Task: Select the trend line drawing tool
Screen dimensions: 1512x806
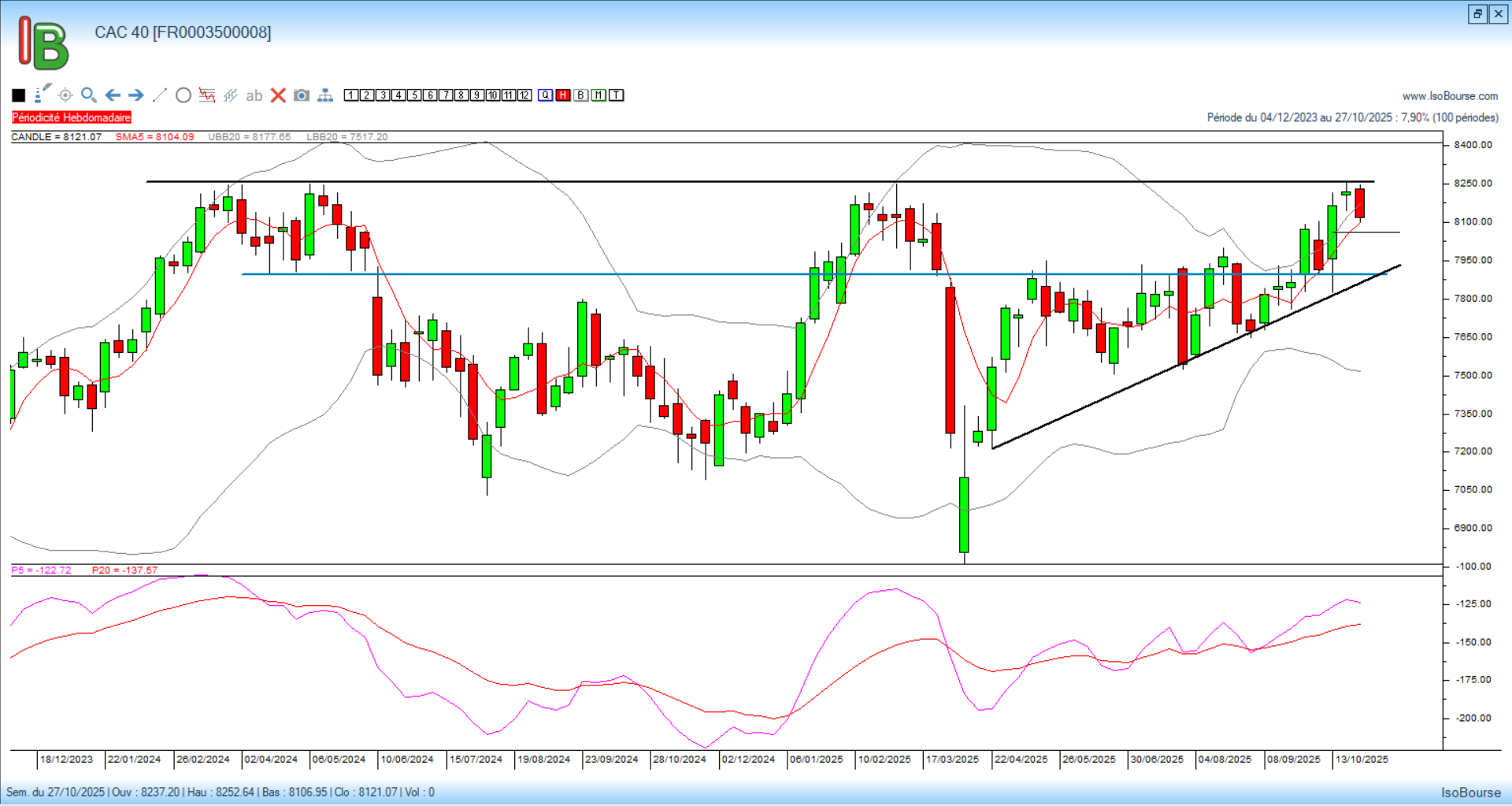Action: [x=160, y=95]
